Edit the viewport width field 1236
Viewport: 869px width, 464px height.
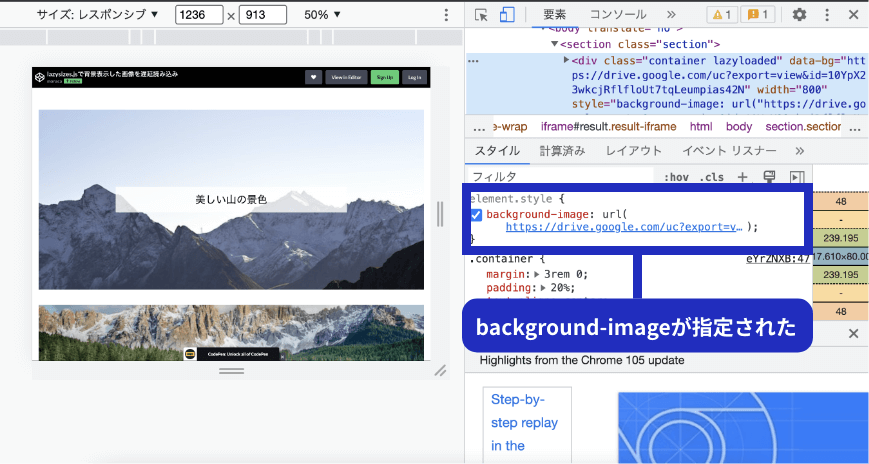point(199,15)
